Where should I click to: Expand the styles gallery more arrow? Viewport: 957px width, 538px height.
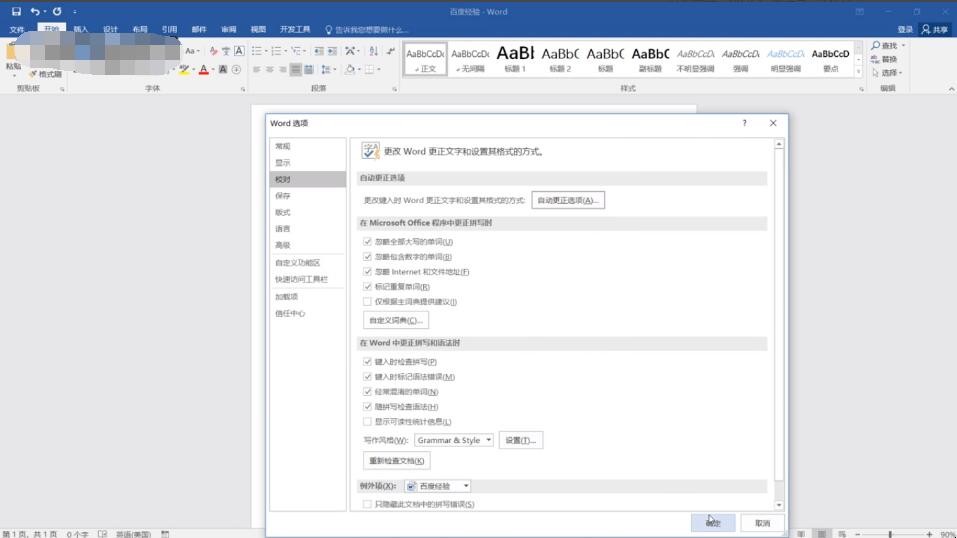858,72
